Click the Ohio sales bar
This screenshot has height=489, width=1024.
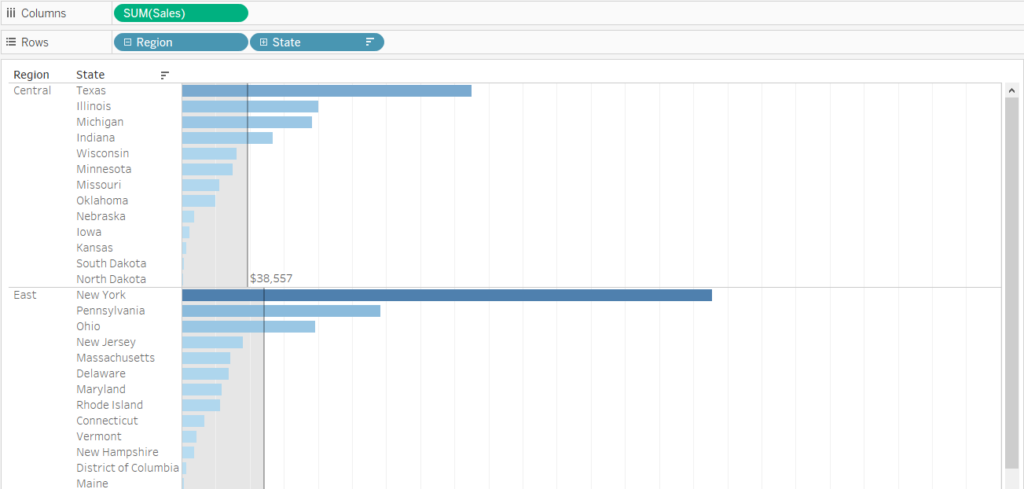(249, 326)
